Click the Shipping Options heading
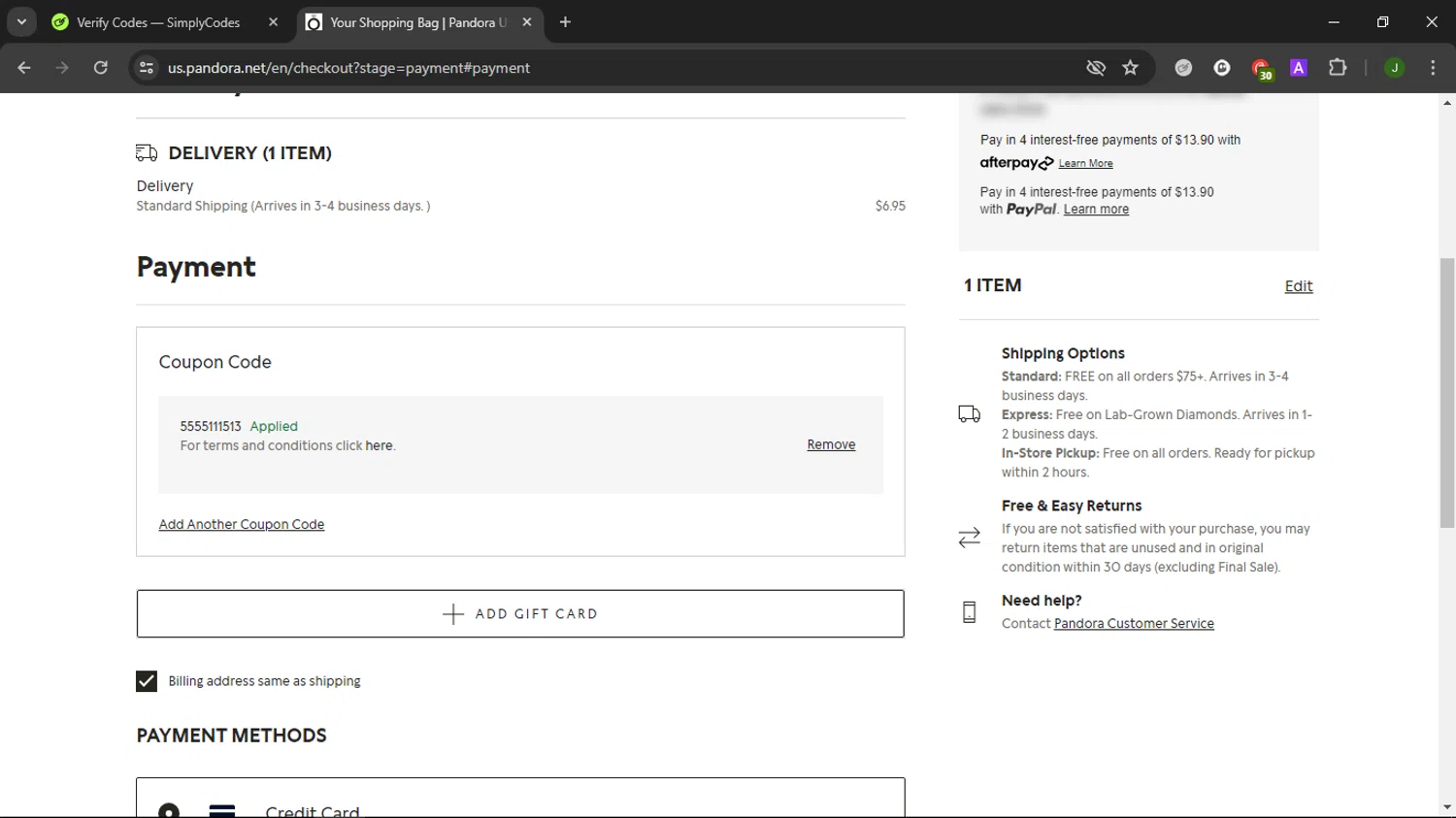 pyautogui.click(x=1063, y=353)
